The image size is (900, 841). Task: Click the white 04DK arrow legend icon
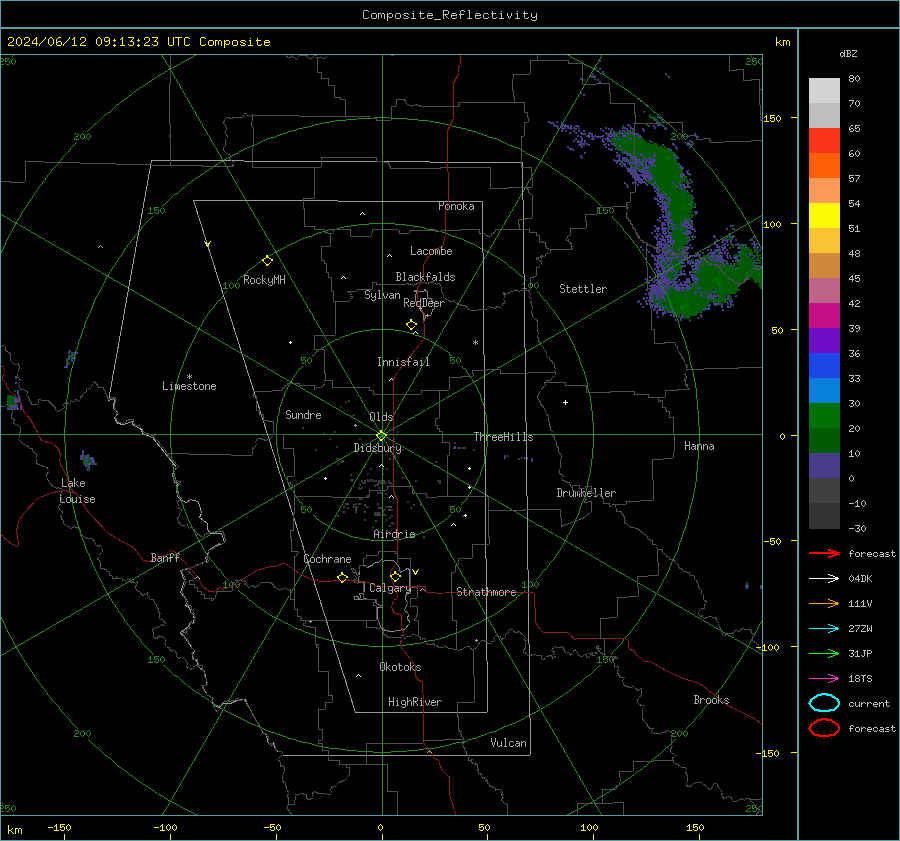824,578
